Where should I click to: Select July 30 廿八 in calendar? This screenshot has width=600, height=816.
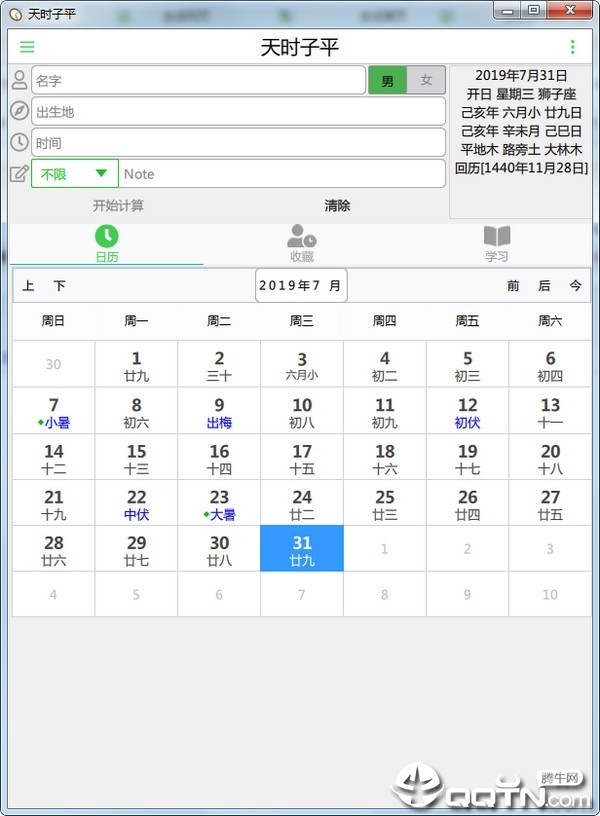219,549
